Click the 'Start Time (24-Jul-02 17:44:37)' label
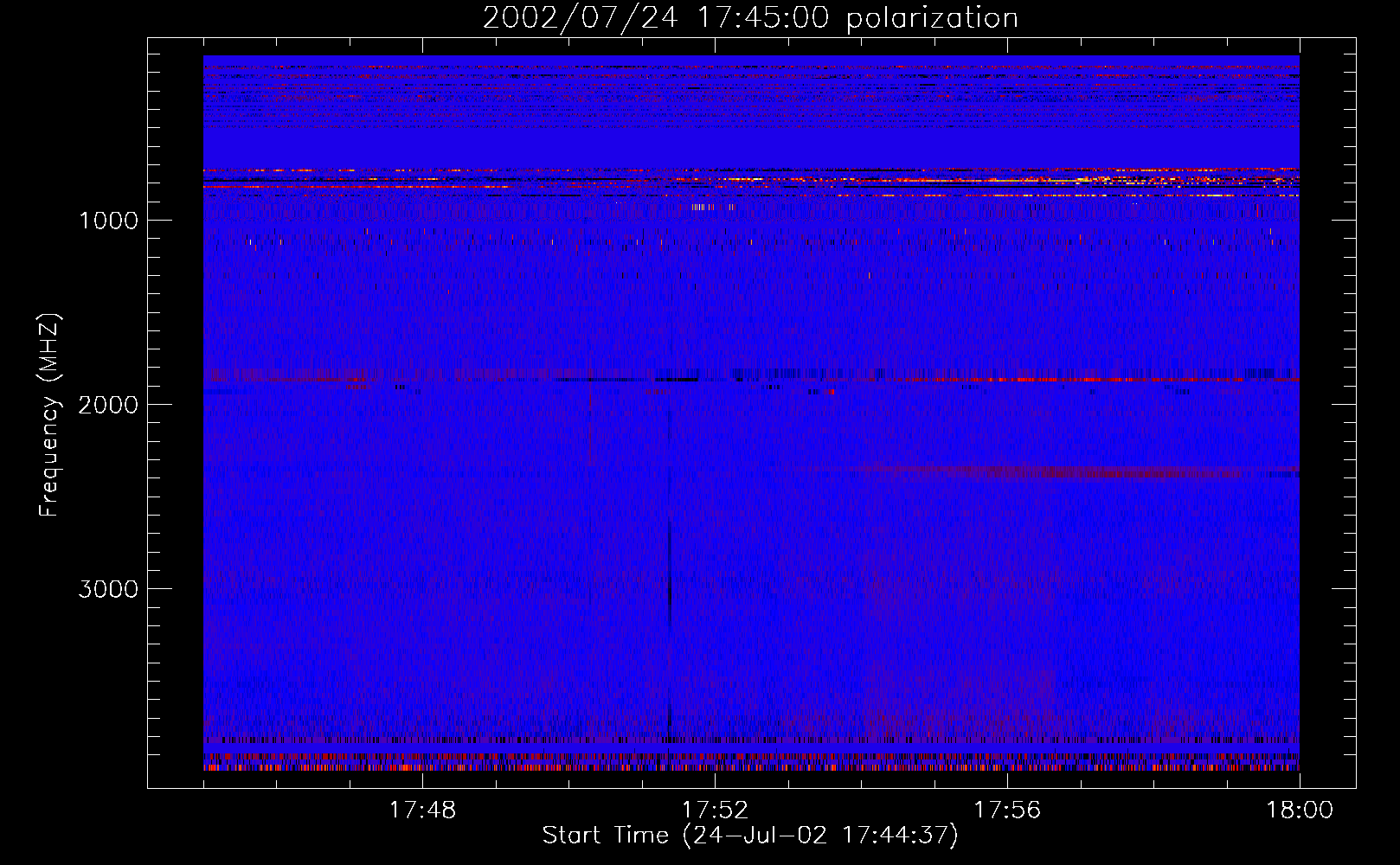The width and height of the screenshot is (1400, 865). coord(750,836)
